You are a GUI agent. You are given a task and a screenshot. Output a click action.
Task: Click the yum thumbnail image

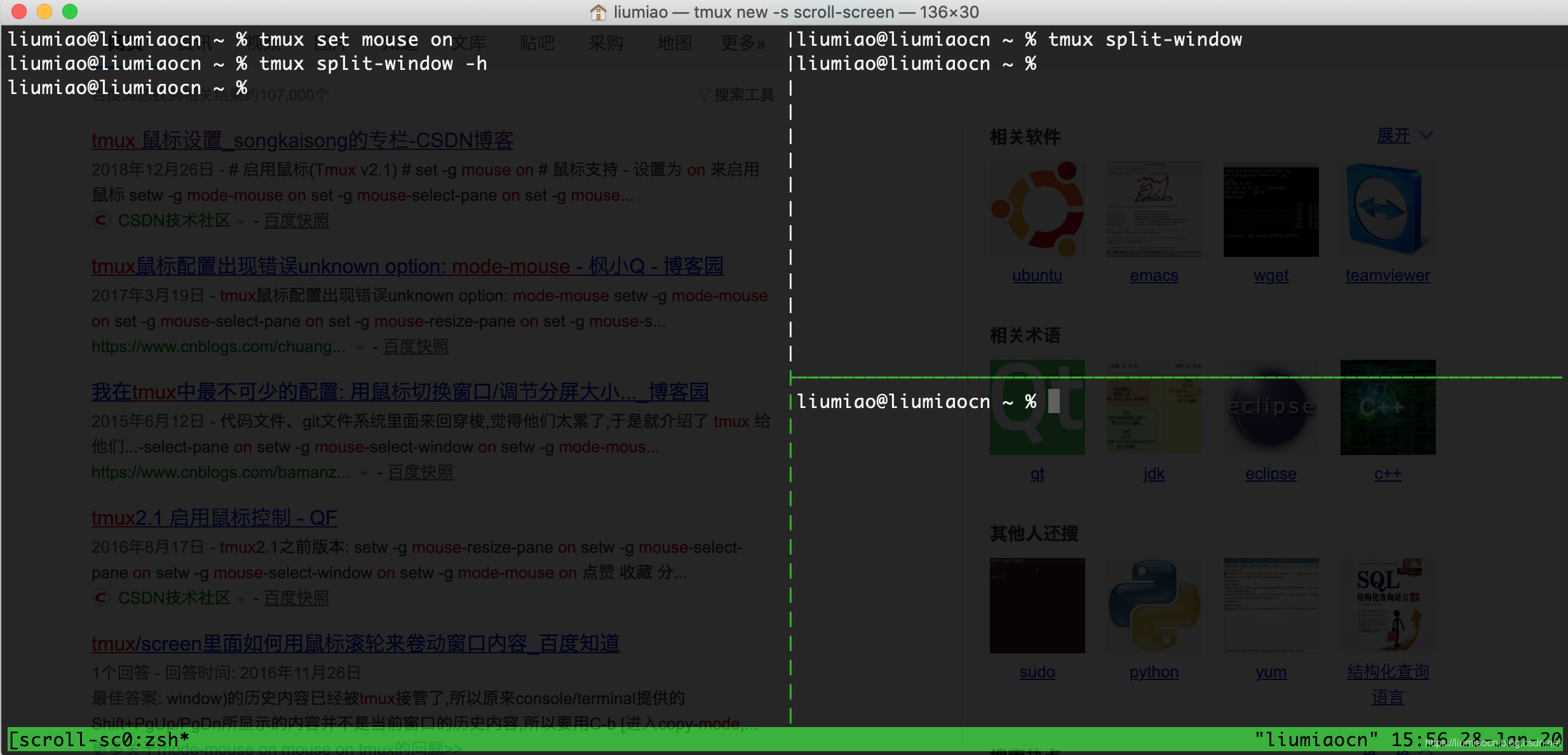click(1271, 606)
